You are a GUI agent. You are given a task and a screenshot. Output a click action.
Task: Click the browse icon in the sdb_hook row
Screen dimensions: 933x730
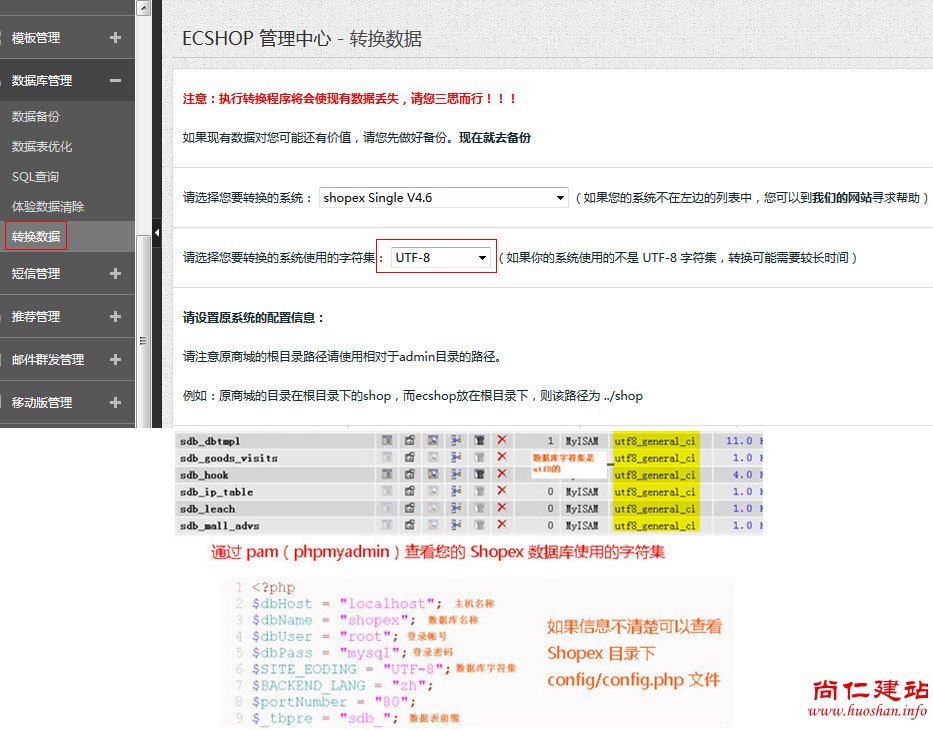[x=386, y=474]
